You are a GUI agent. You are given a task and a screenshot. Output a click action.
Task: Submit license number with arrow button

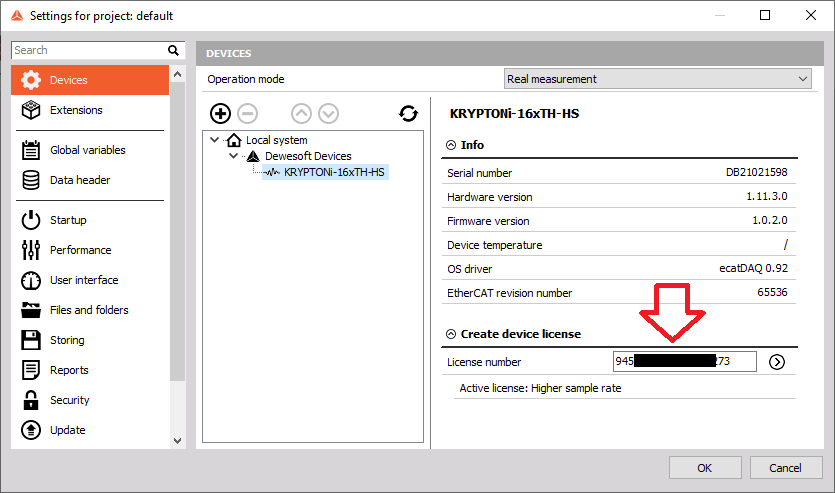pos(777,362)
